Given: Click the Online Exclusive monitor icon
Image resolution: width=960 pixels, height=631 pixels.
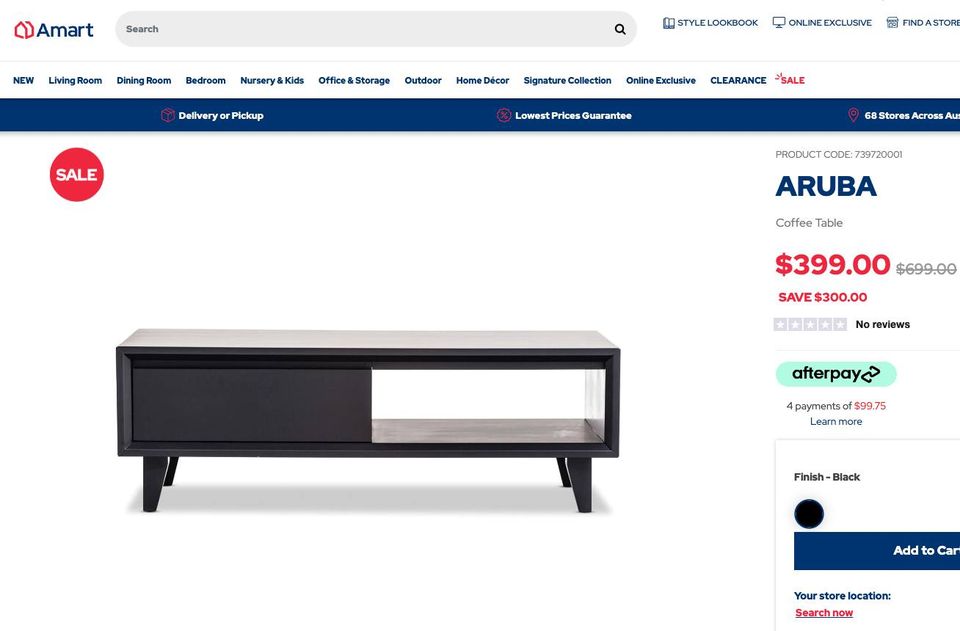Looking at the screenshot, I should coord(779,23).
